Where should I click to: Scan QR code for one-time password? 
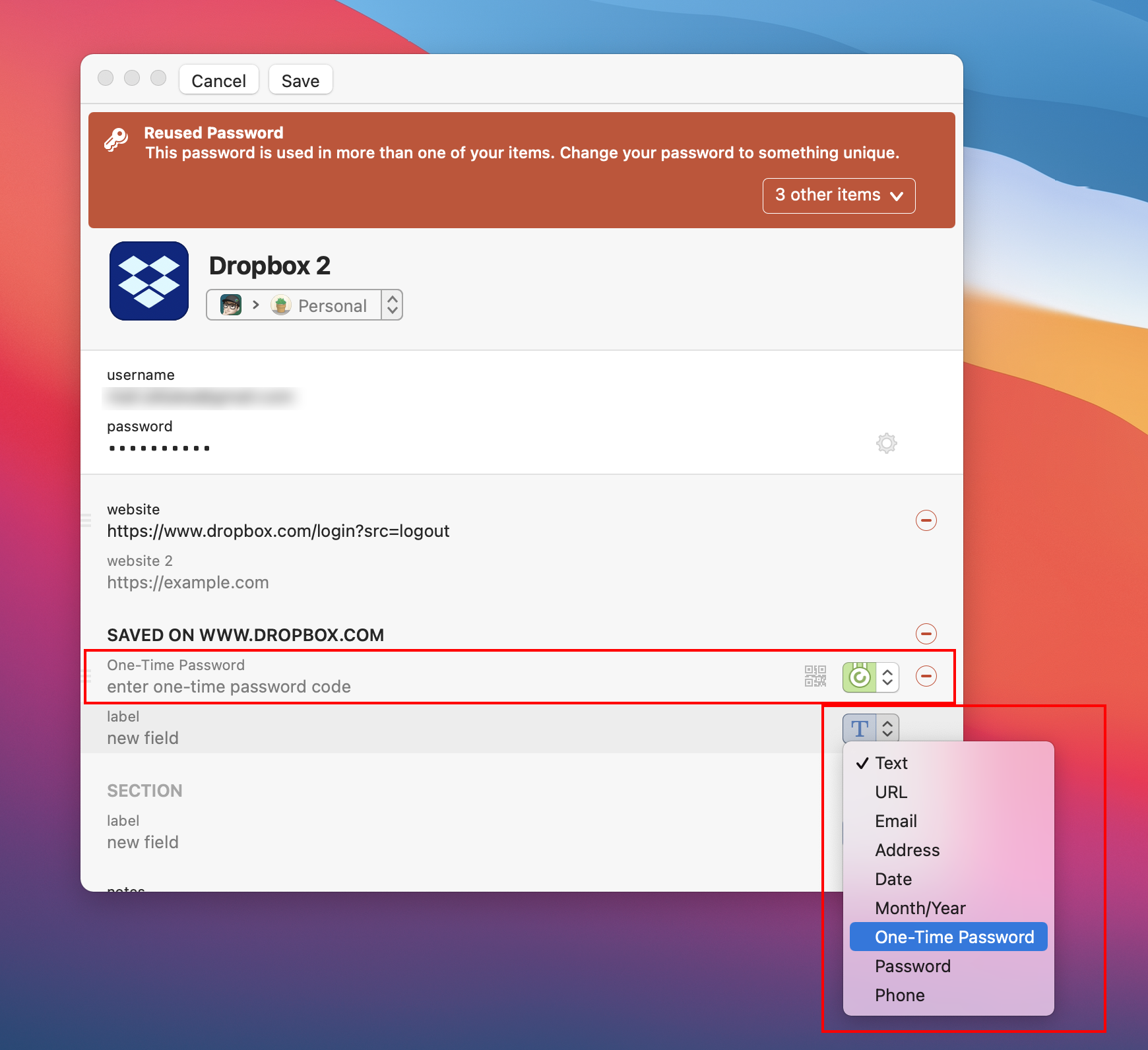[815, 676]
